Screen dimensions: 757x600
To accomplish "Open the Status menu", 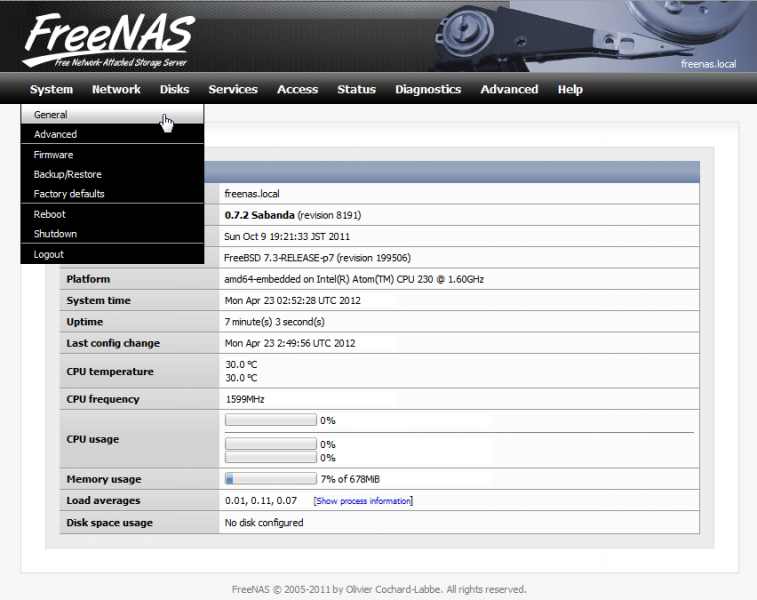I will tap(356, 89).
